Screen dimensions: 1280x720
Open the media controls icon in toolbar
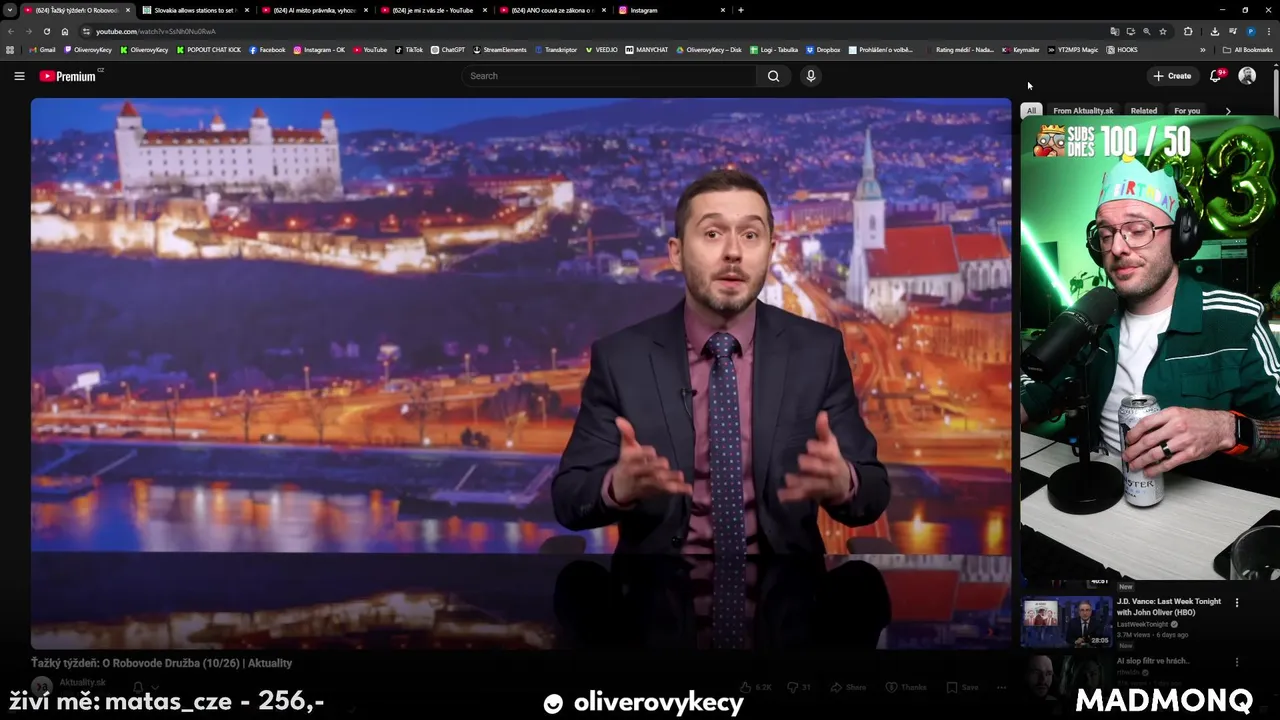[1234, 31]
